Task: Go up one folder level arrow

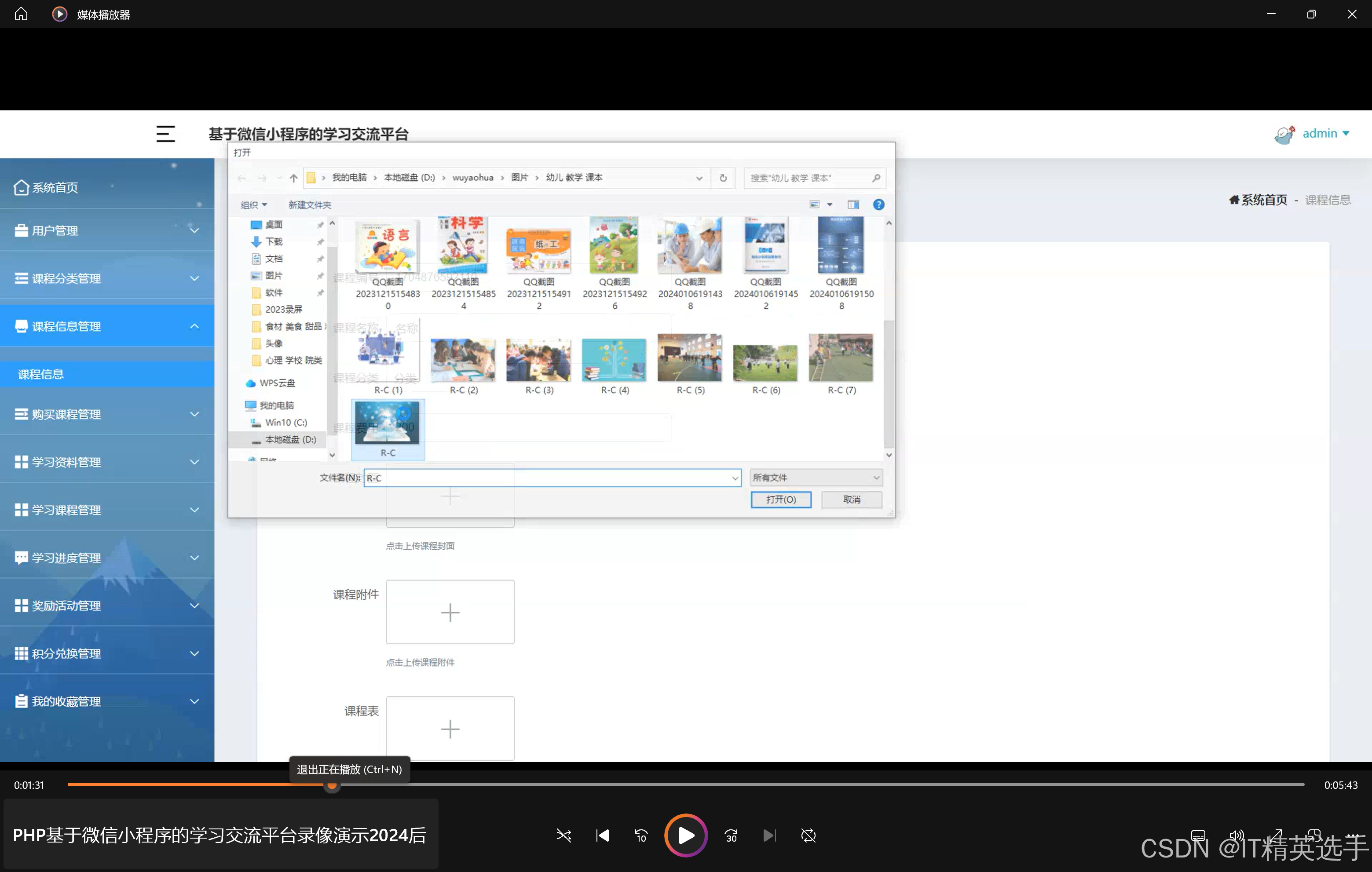Action: pos(293,178)
